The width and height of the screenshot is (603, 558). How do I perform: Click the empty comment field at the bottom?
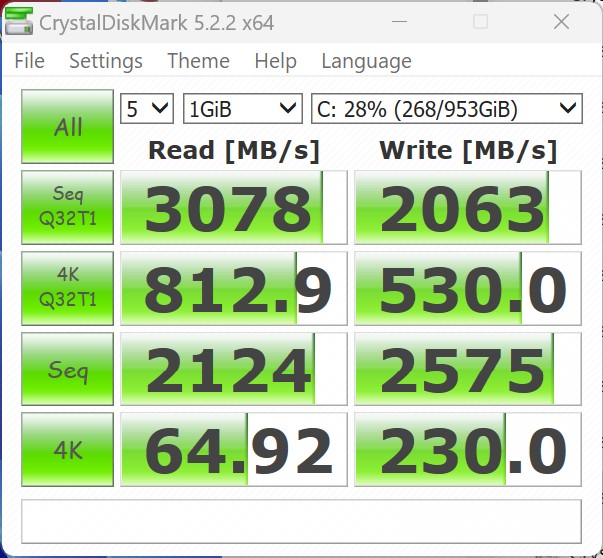click(x=302, y=521)
